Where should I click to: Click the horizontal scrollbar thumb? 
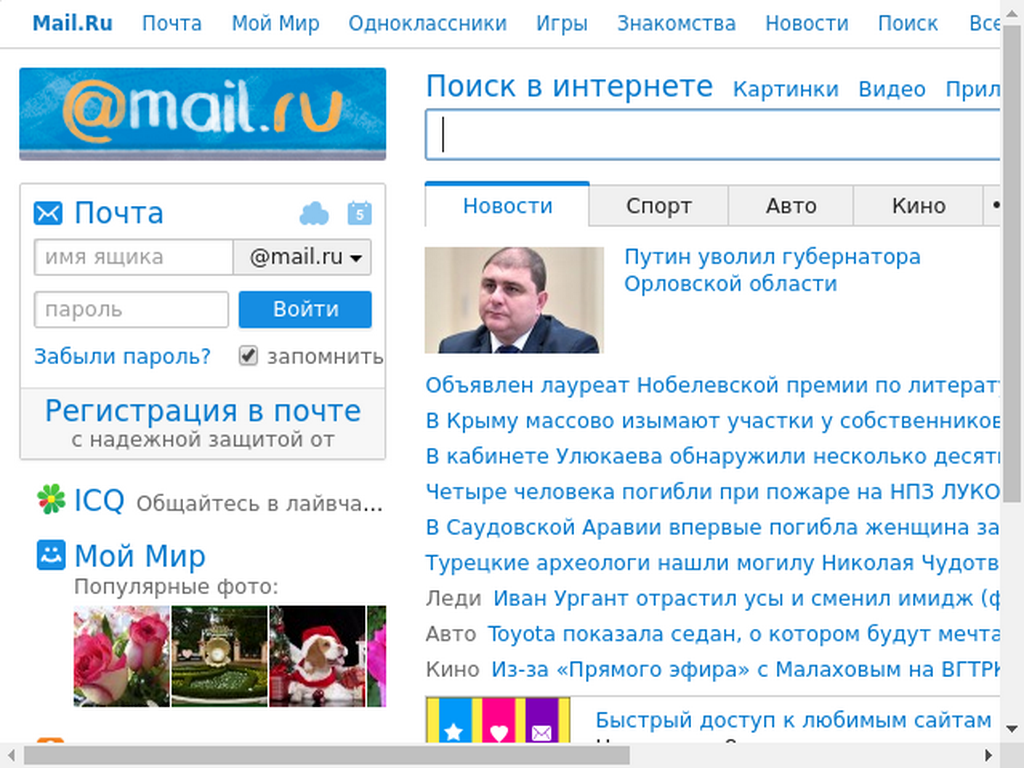(327, 755)
